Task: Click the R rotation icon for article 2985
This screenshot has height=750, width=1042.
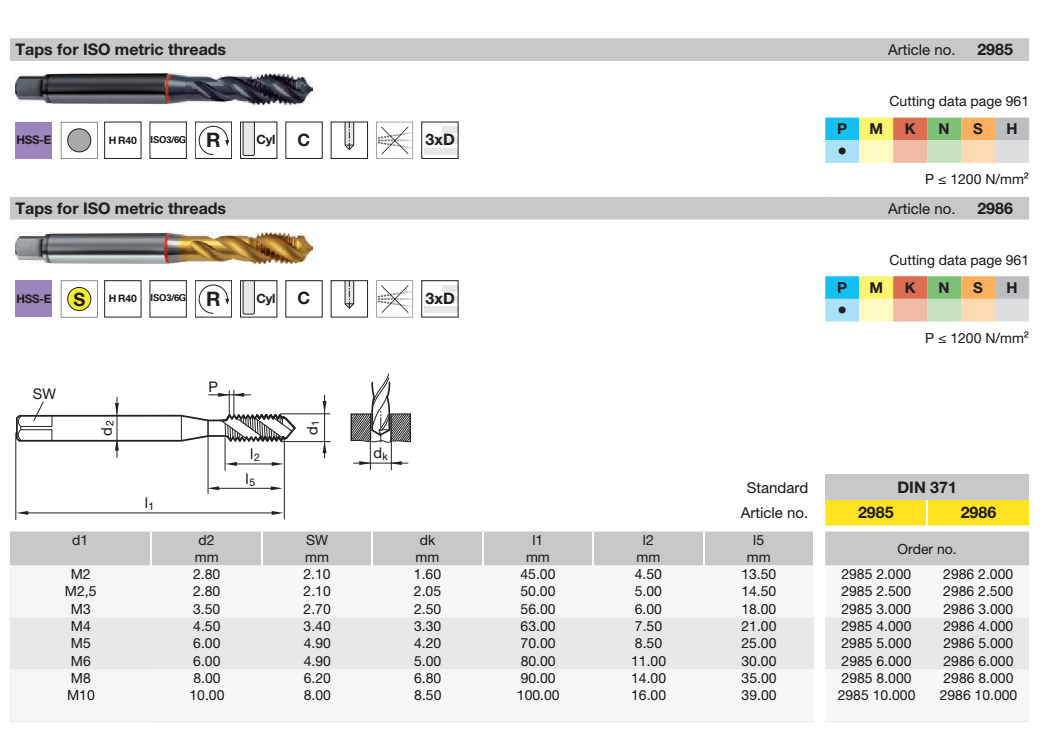Action: (x=213, y=140)
